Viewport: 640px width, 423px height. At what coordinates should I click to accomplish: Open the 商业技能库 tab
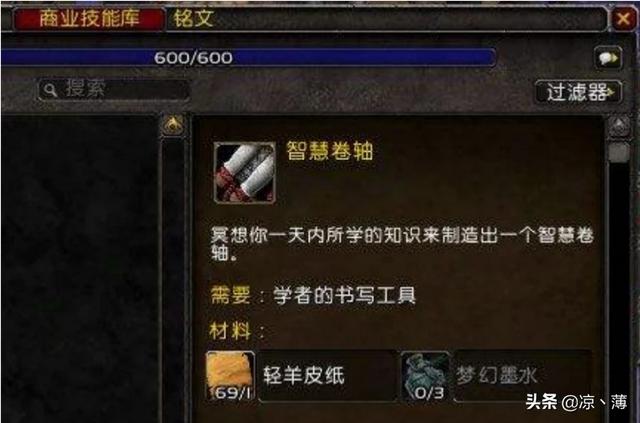pos(89,18)
